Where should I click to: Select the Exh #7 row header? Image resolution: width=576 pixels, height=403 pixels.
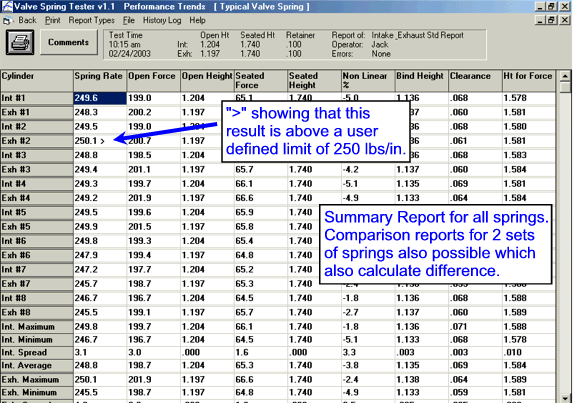[37, 284]
